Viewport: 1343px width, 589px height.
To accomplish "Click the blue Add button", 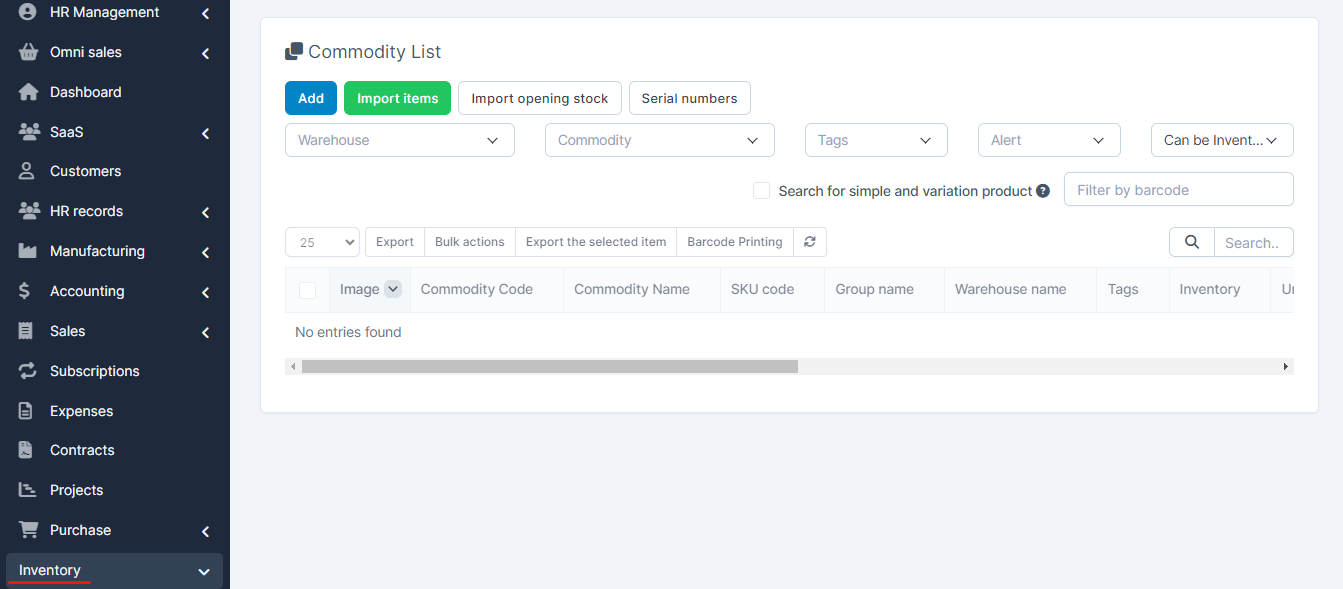I will coord(310,98).
